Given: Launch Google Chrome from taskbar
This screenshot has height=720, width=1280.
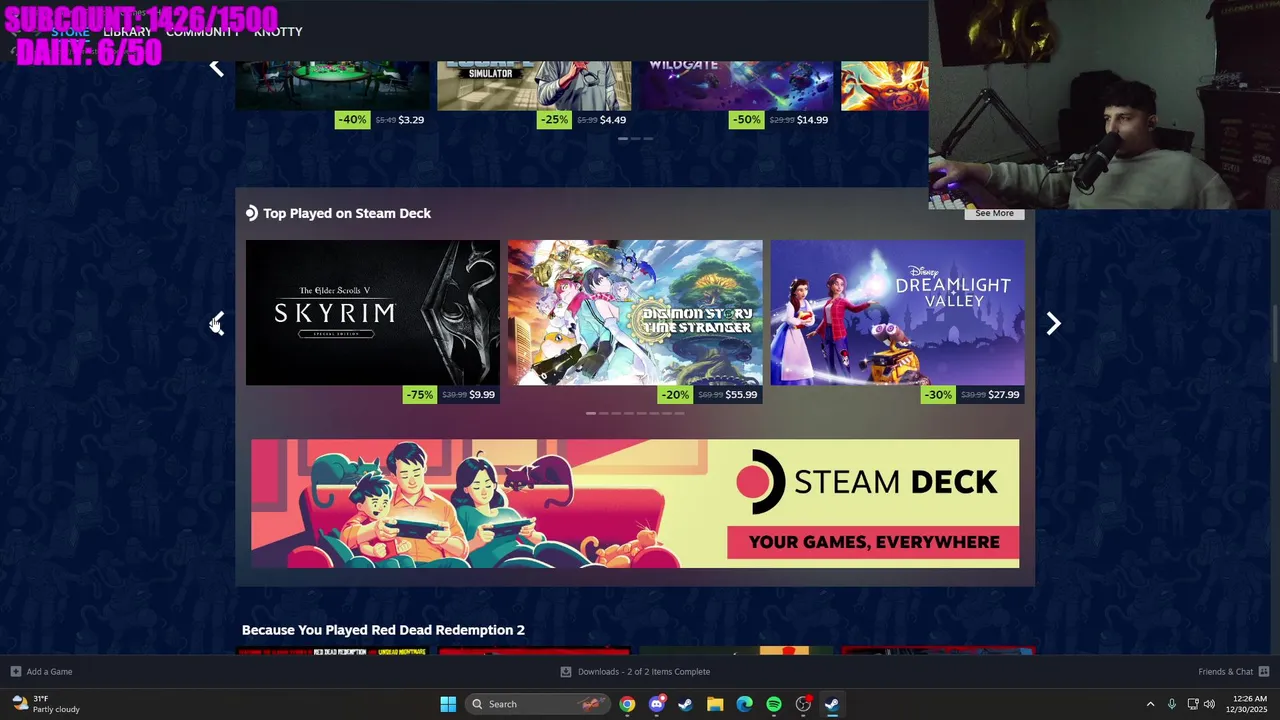Looking at the screenshot, I should (x=627, y=704).
